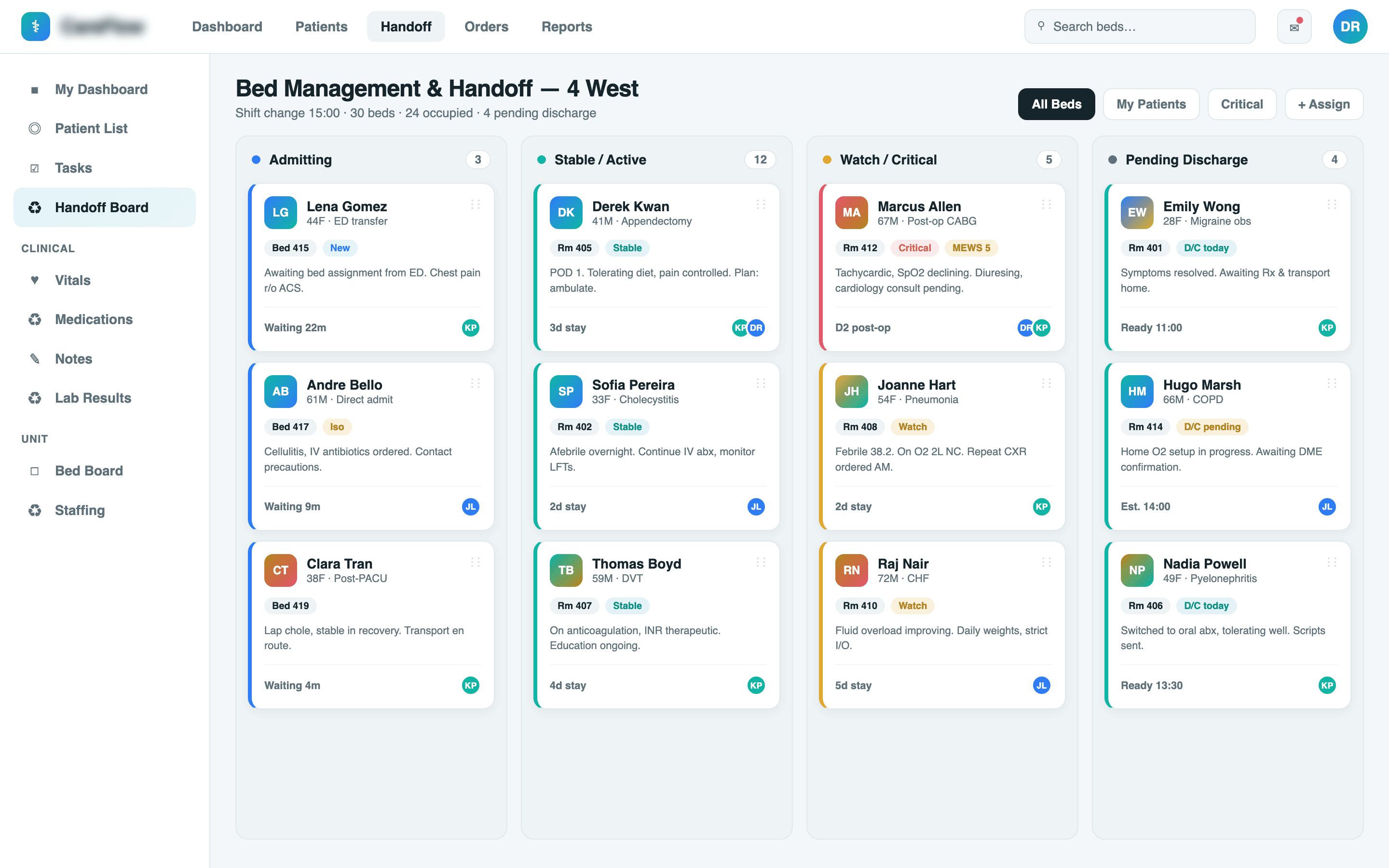Click the app logo icon in header

click(36, 27)
